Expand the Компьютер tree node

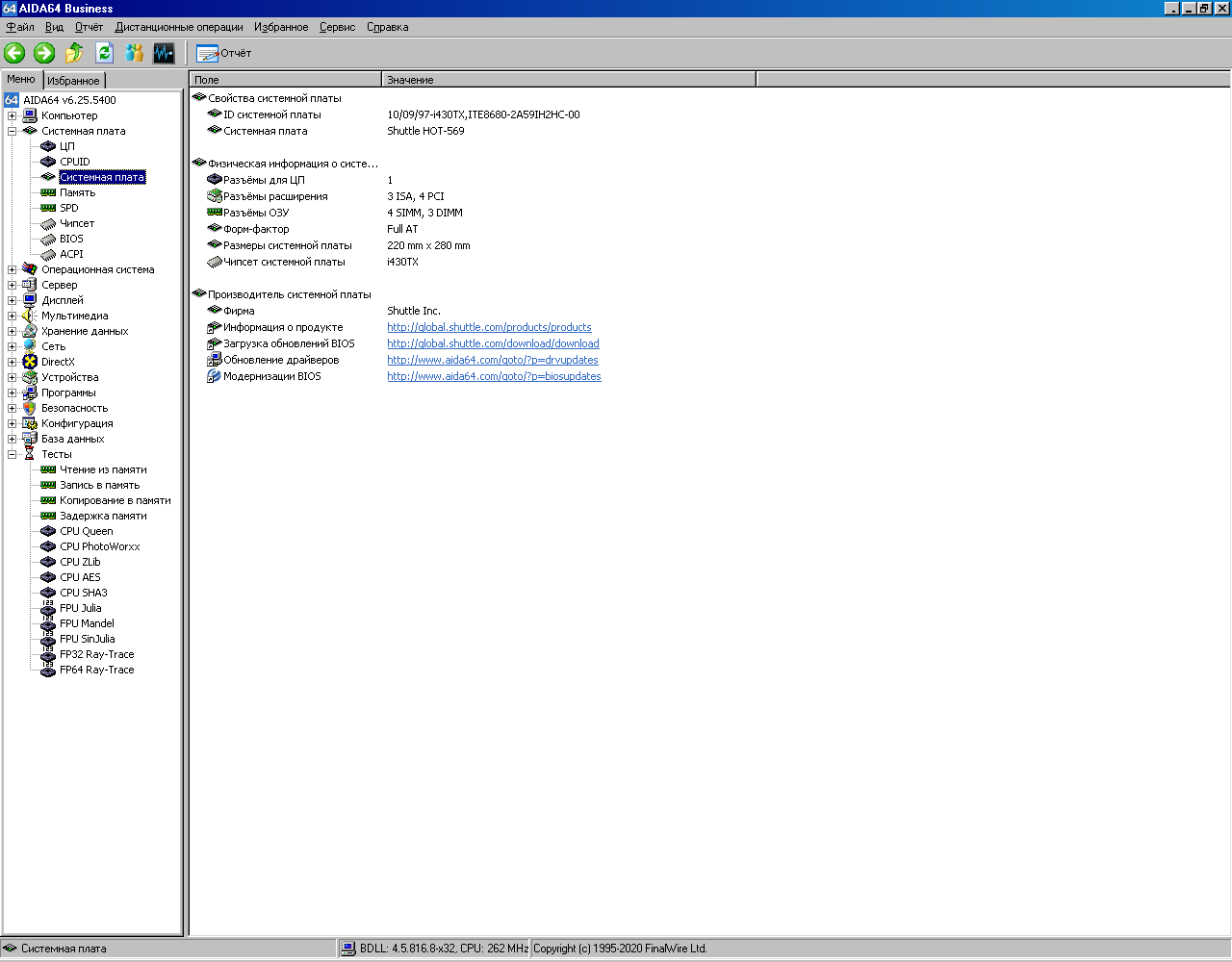point(12,115)
